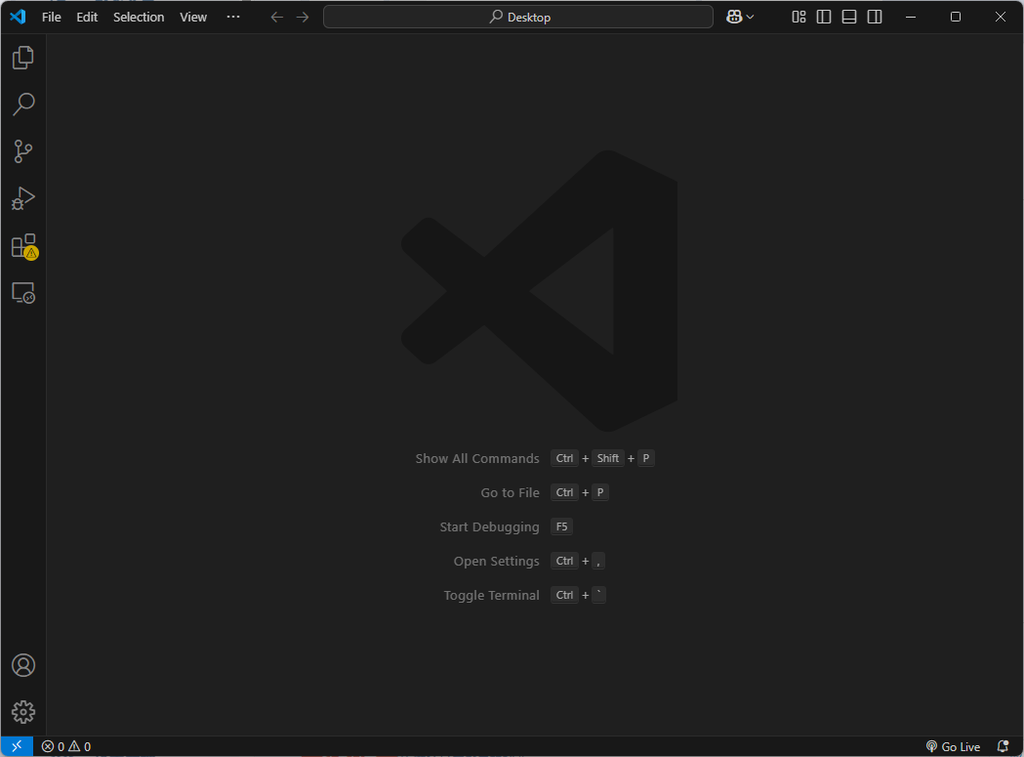Click the errors and warnings counter
This screenshot has height=757, width=1024.
[66, 745]
